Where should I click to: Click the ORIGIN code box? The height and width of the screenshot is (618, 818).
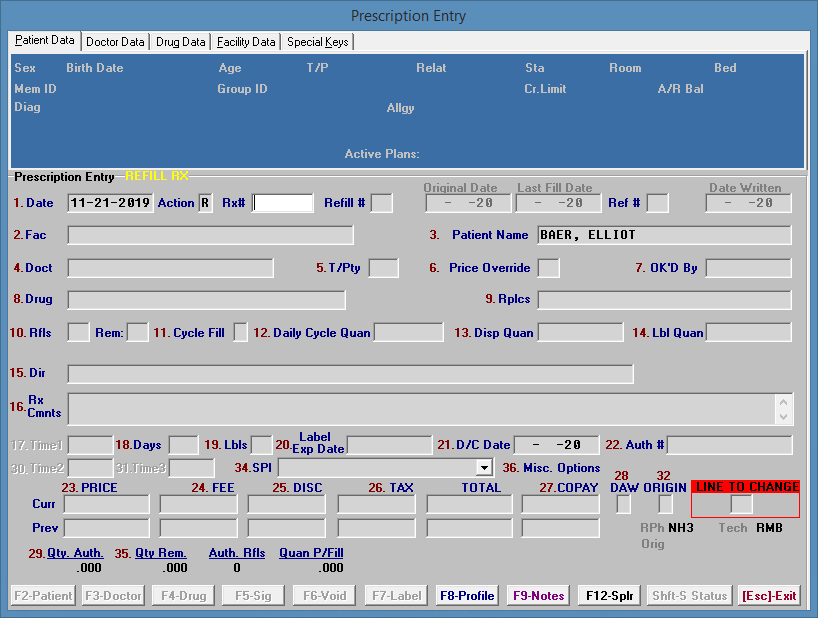(665, 504)
